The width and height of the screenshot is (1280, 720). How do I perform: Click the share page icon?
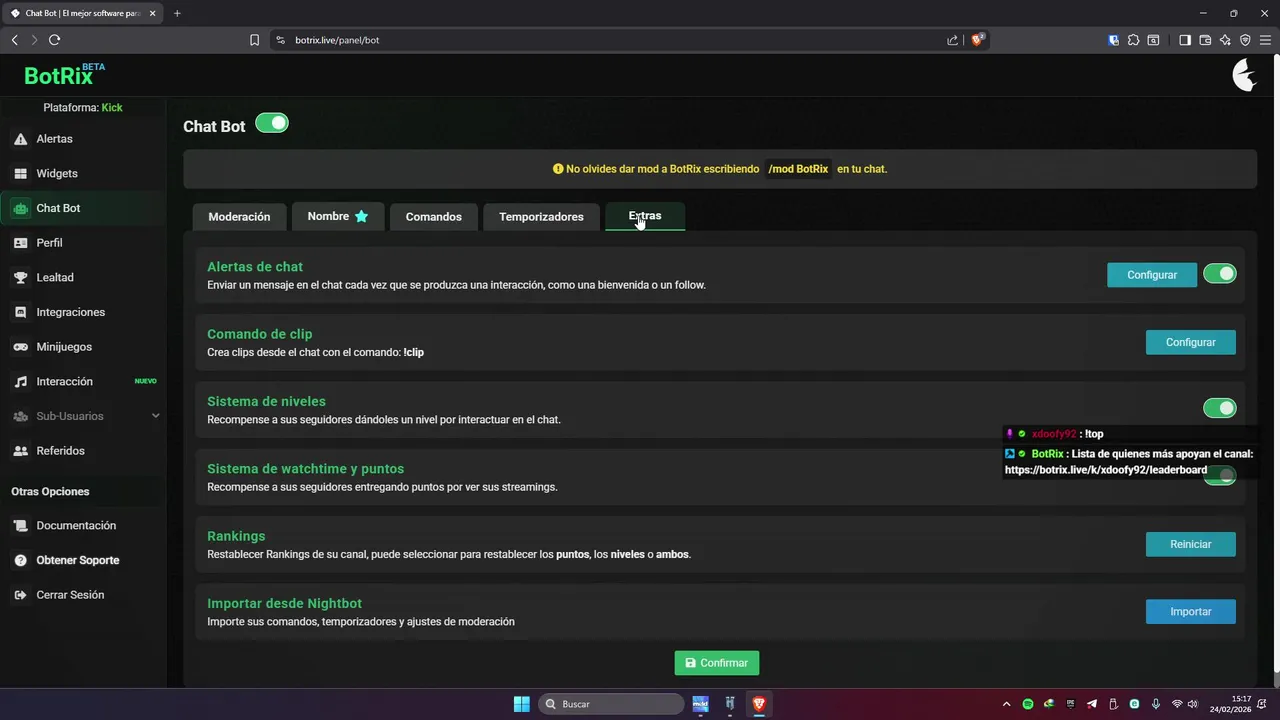point(952,40)
